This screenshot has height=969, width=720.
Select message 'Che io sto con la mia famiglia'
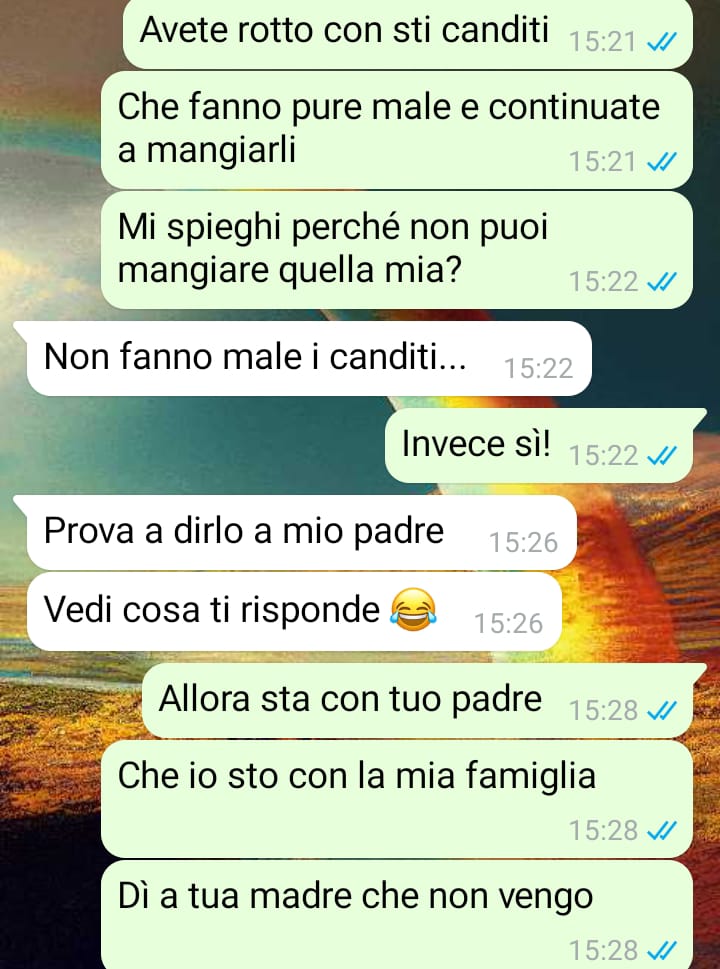click(x=397, y=799)
